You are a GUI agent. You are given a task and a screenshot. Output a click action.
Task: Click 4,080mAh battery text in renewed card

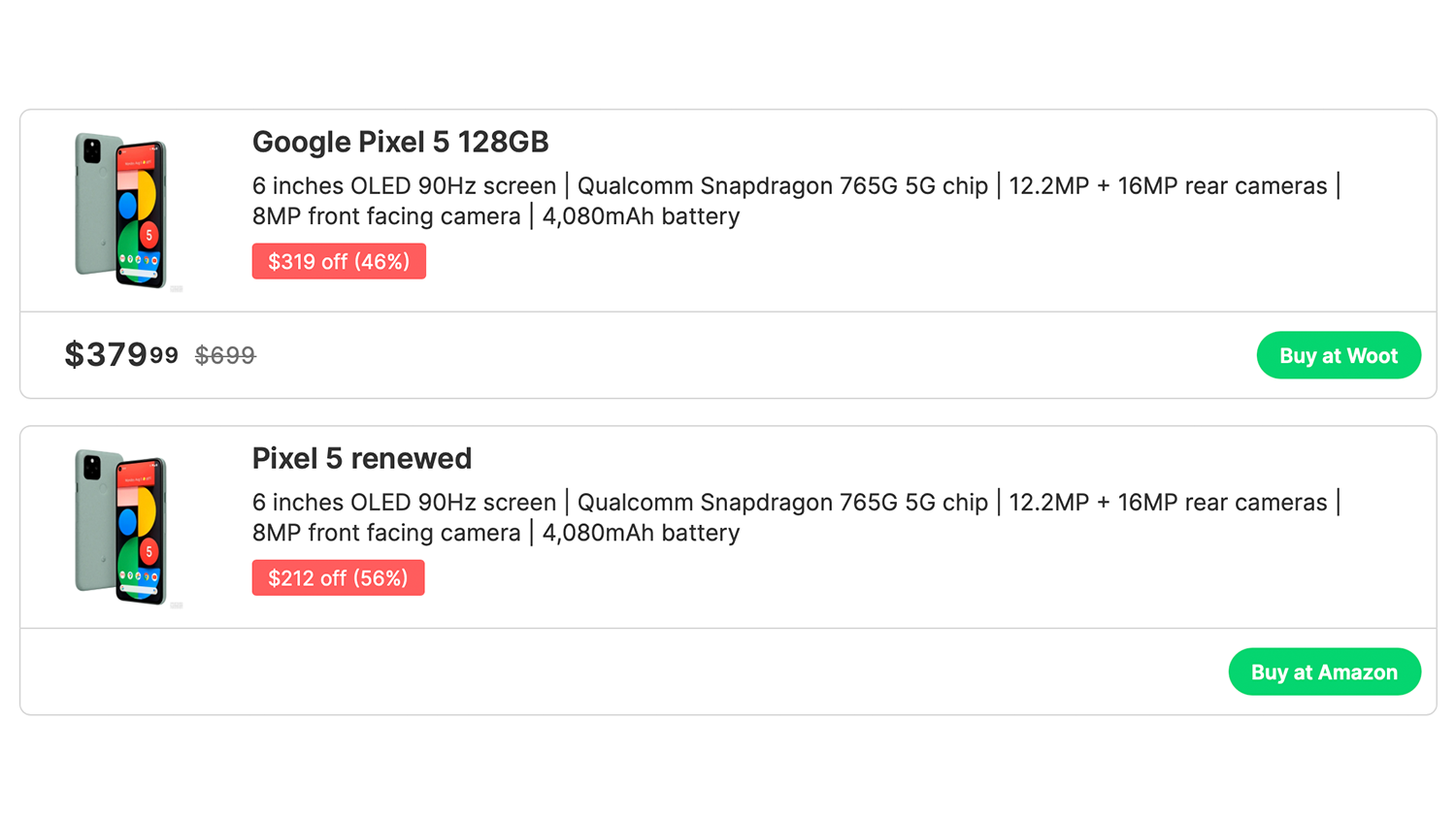pos(641,533)
